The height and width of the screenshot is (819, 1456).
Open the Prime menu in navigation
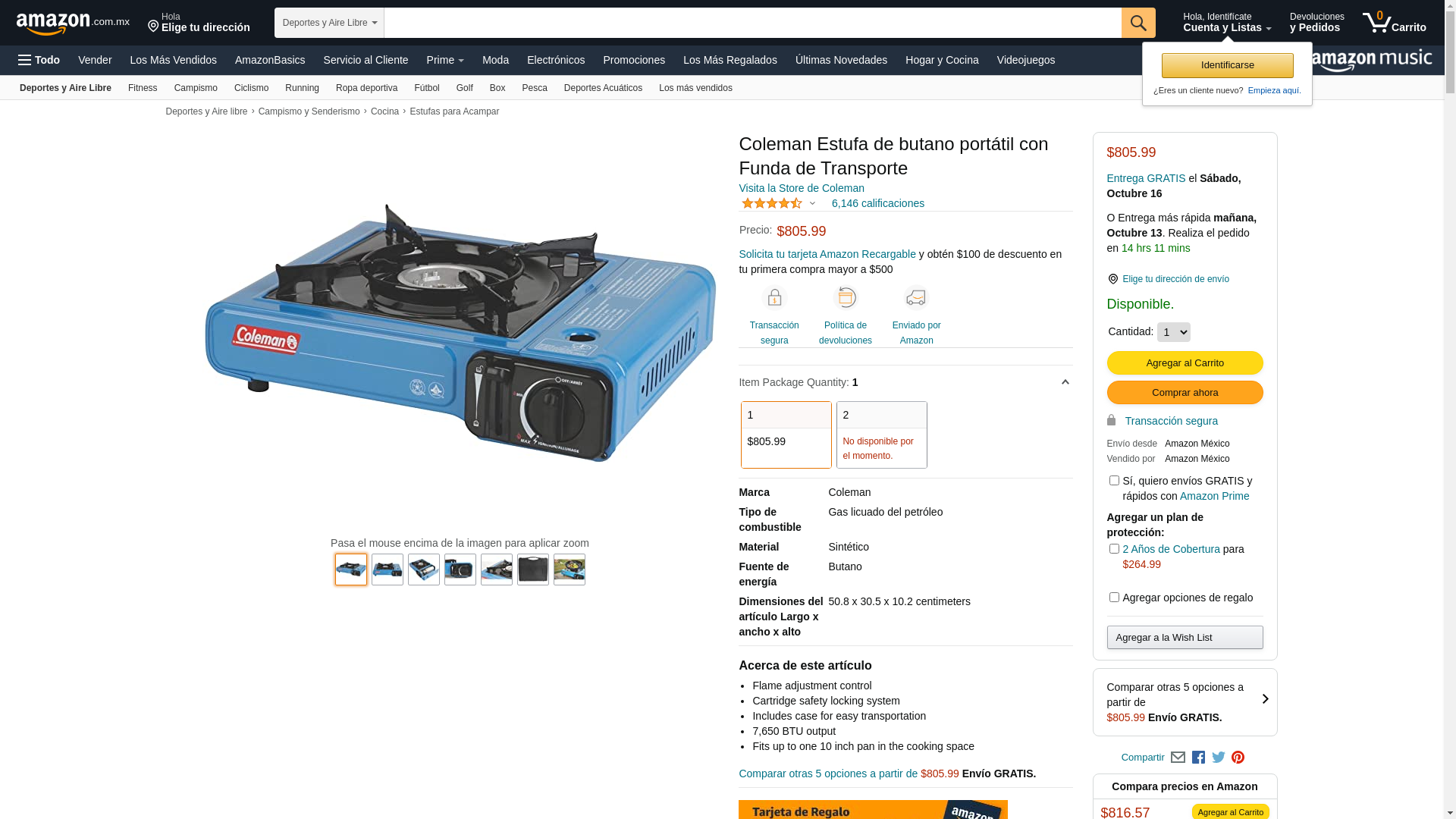point(445,60)
